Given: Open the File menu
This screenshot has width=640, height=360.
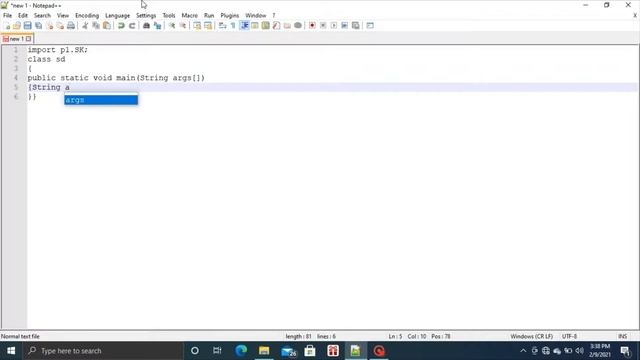Looking at the screenshot, I should [7, 16].
